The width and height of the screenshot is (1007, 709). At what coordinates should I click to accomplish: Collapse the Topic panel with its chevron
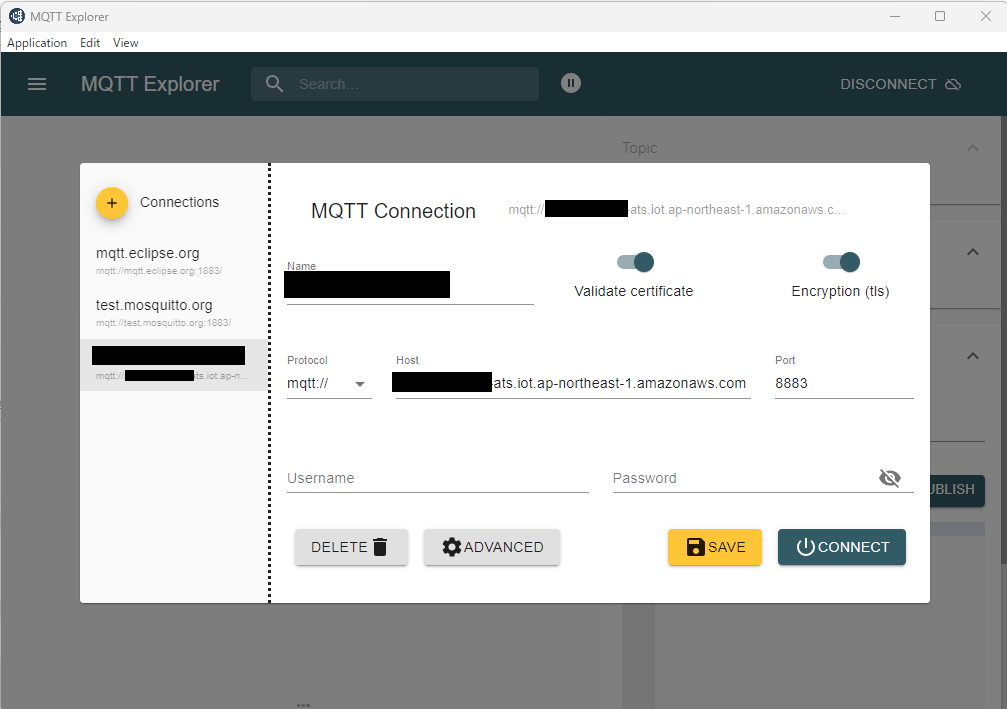pos(972,147)
